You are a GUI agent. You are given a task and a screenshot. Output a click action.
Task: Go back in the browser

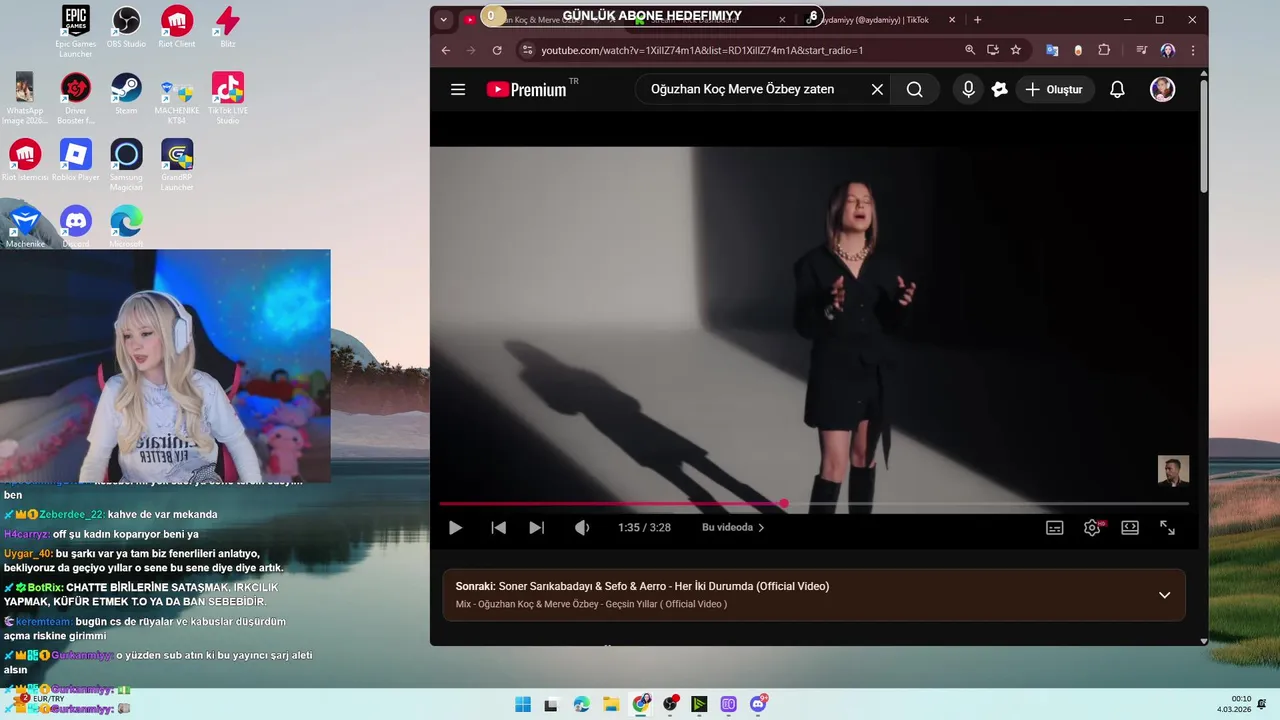coord(446,50)
